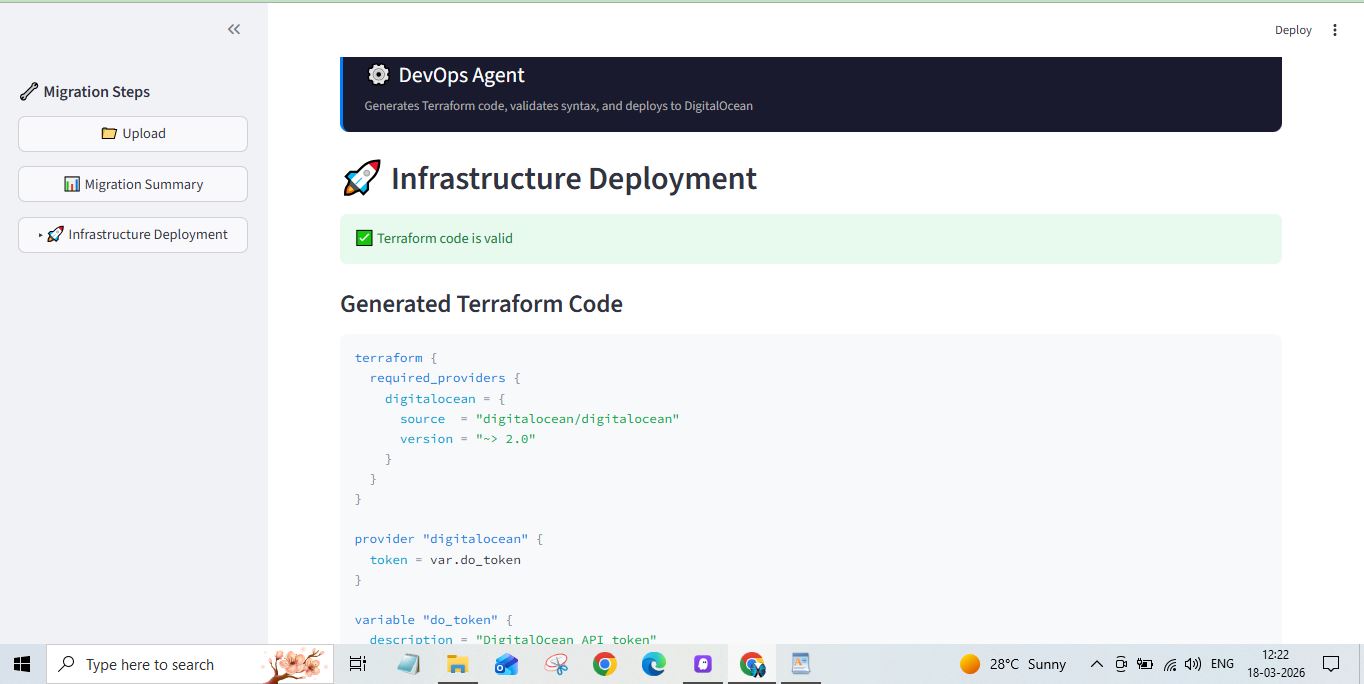Click the 'Infrastructure Deployment' page heading
The image size is (1364, 684).
[574, 178]
